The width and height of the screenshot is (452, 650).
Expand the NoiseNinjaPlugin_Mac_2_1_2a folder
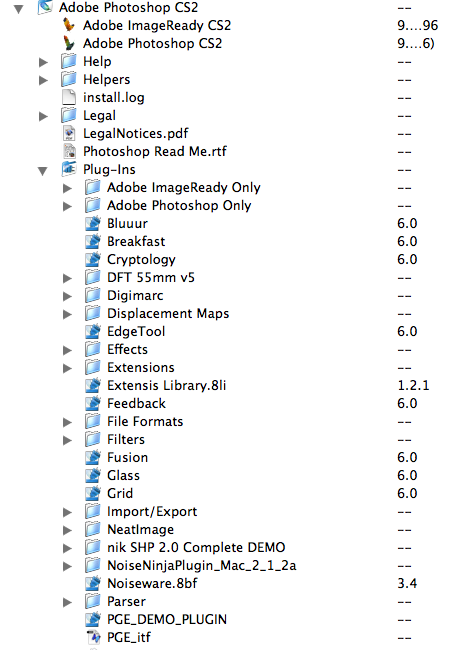(67, 566)
